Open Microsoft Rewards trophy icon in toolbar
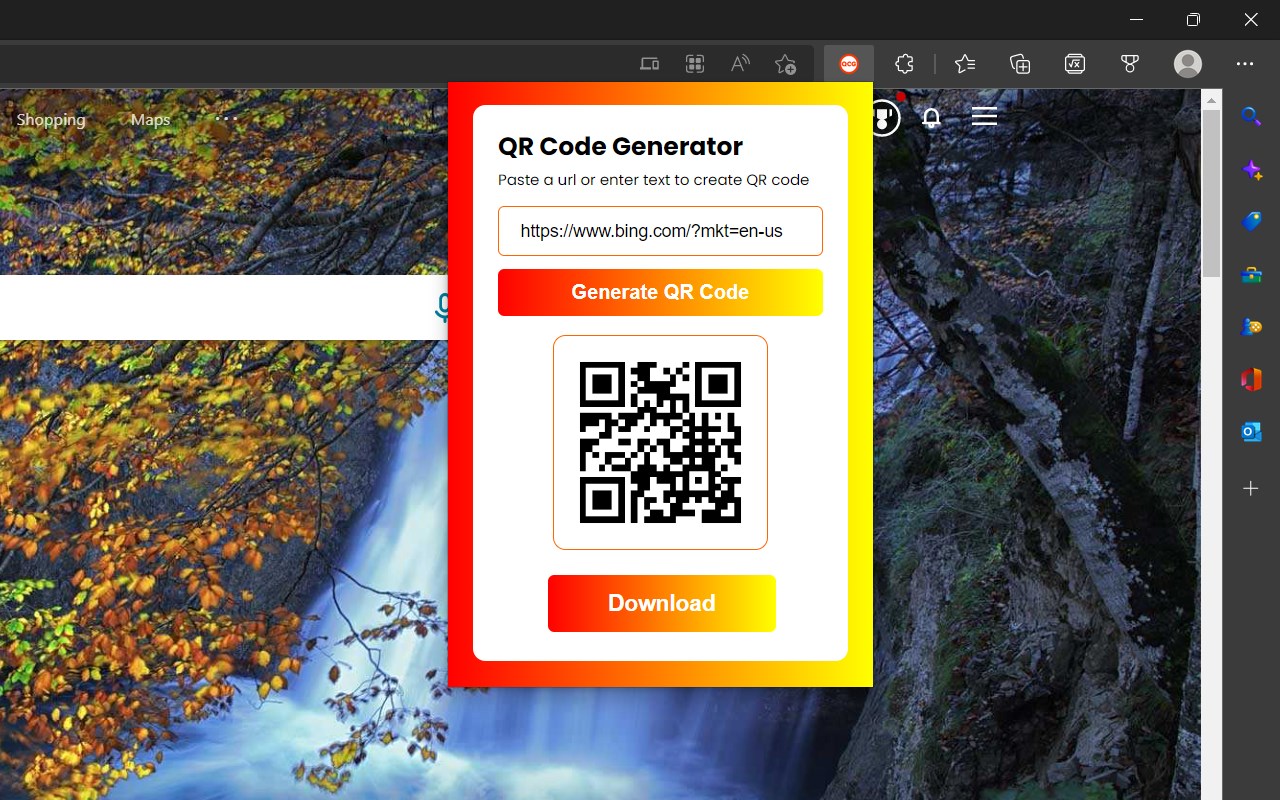 click(x=1130, y=64)
